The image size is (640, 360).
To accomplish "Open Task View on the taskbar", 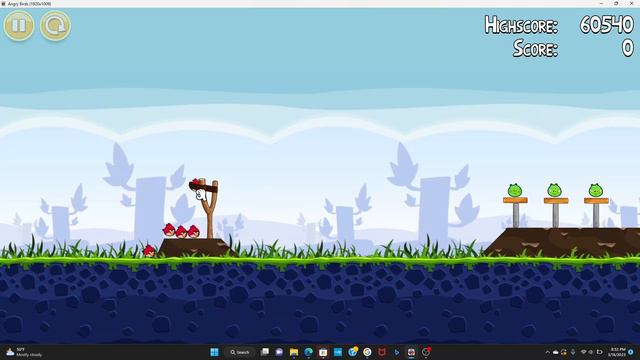I will (265, 352).
